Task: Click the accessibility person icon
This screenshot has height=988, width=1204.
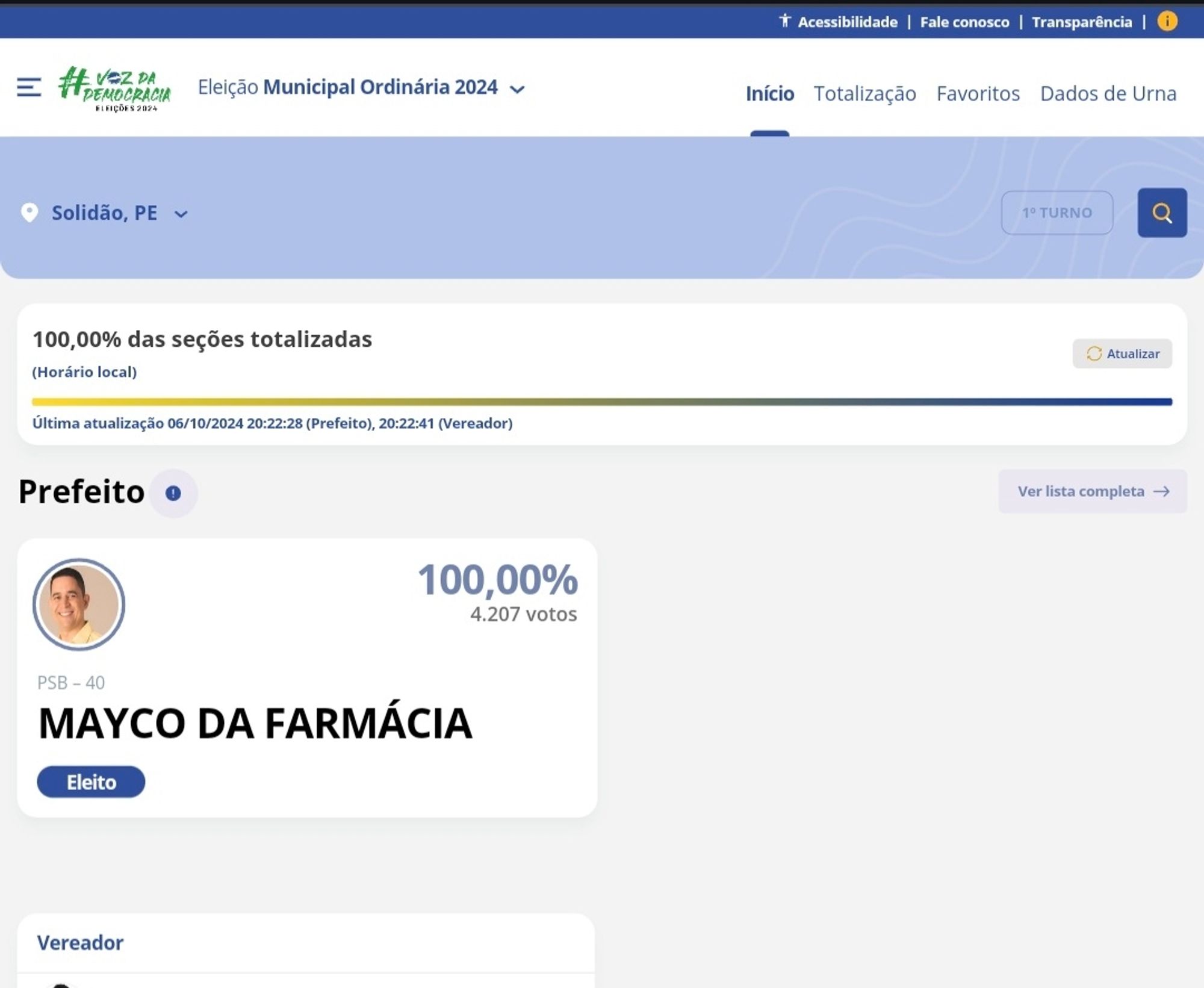Action: (785, 21)
